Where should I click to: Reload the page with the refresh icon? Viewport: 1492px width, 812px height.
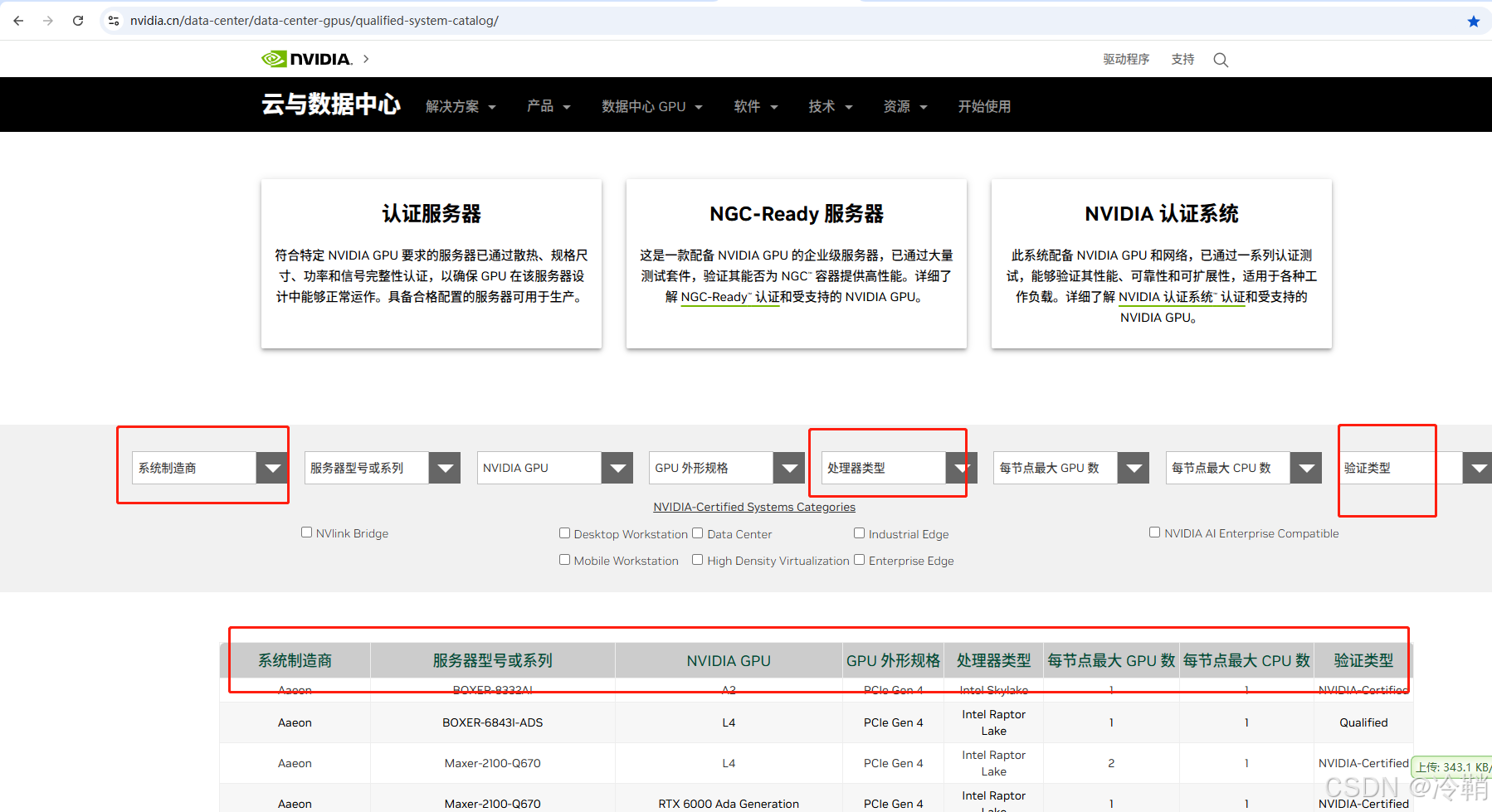pyautogui.click(x=78, y=21)
